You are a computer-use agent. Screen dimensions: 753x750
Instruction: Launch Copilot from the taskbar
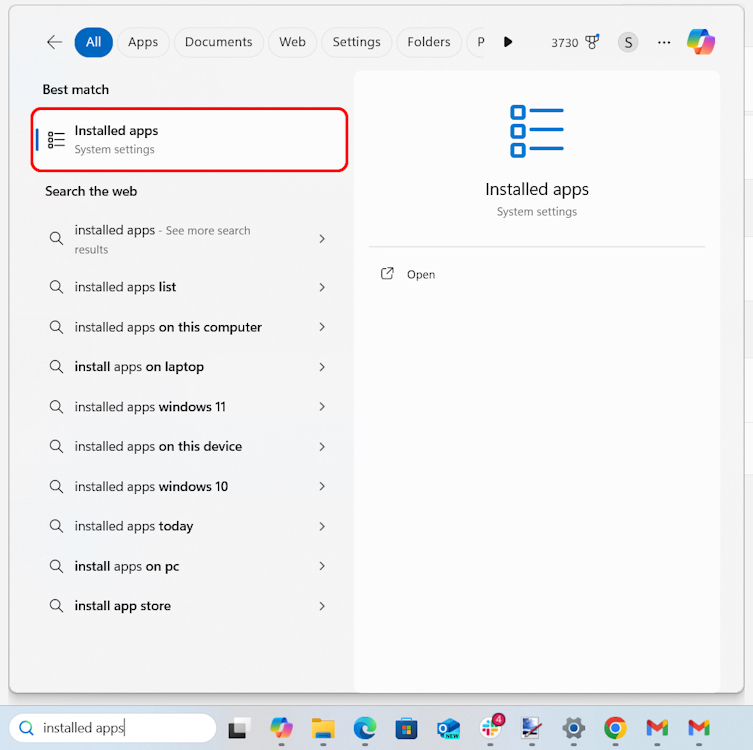coord(281,728)
